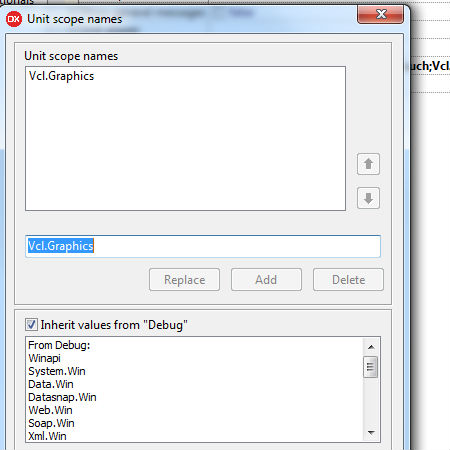Select System.Win in the inherited list
Screen dimensions: 450x450
point(57,371)
